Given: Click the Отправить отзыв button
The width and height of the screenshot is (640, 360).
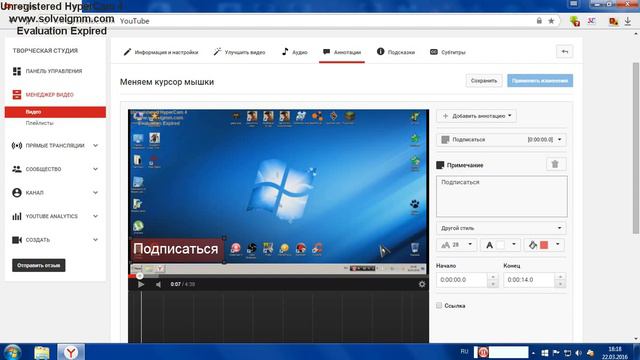Looking at the screenshot, I should pos(39,265).
